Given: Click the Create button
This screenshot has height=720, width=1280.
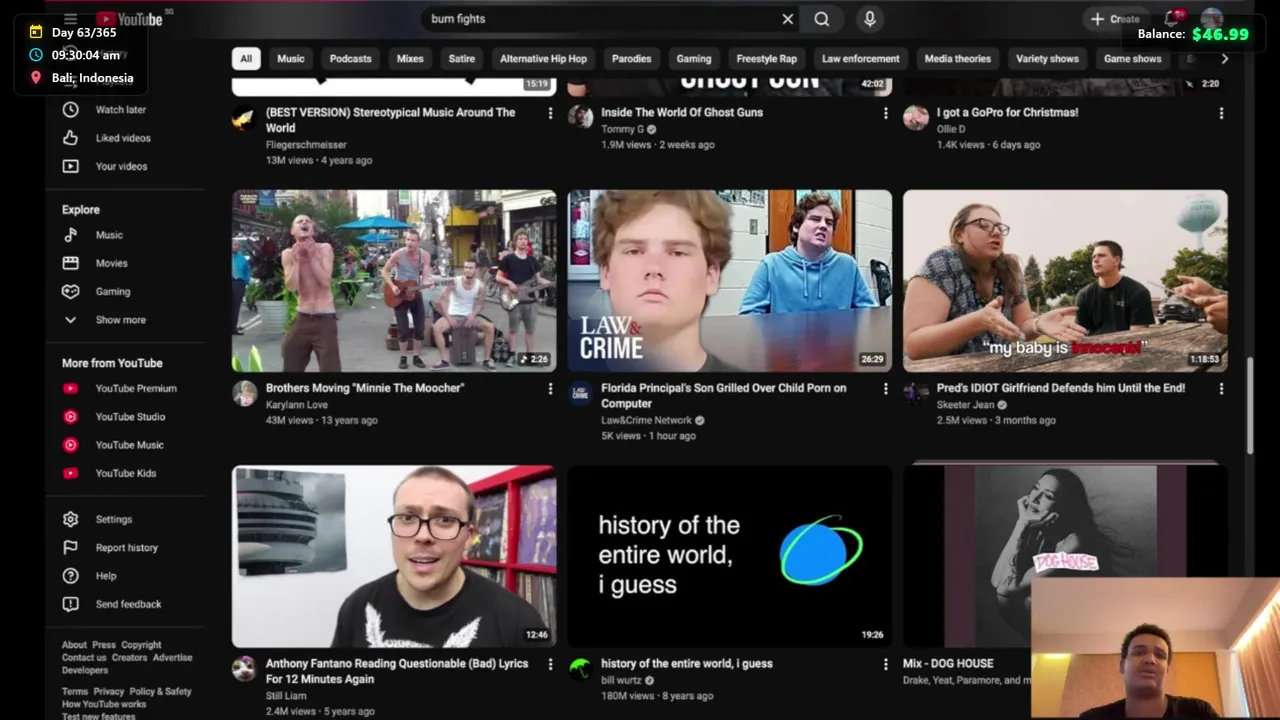Looking at the screenshot, I should tap(1115, 19).
